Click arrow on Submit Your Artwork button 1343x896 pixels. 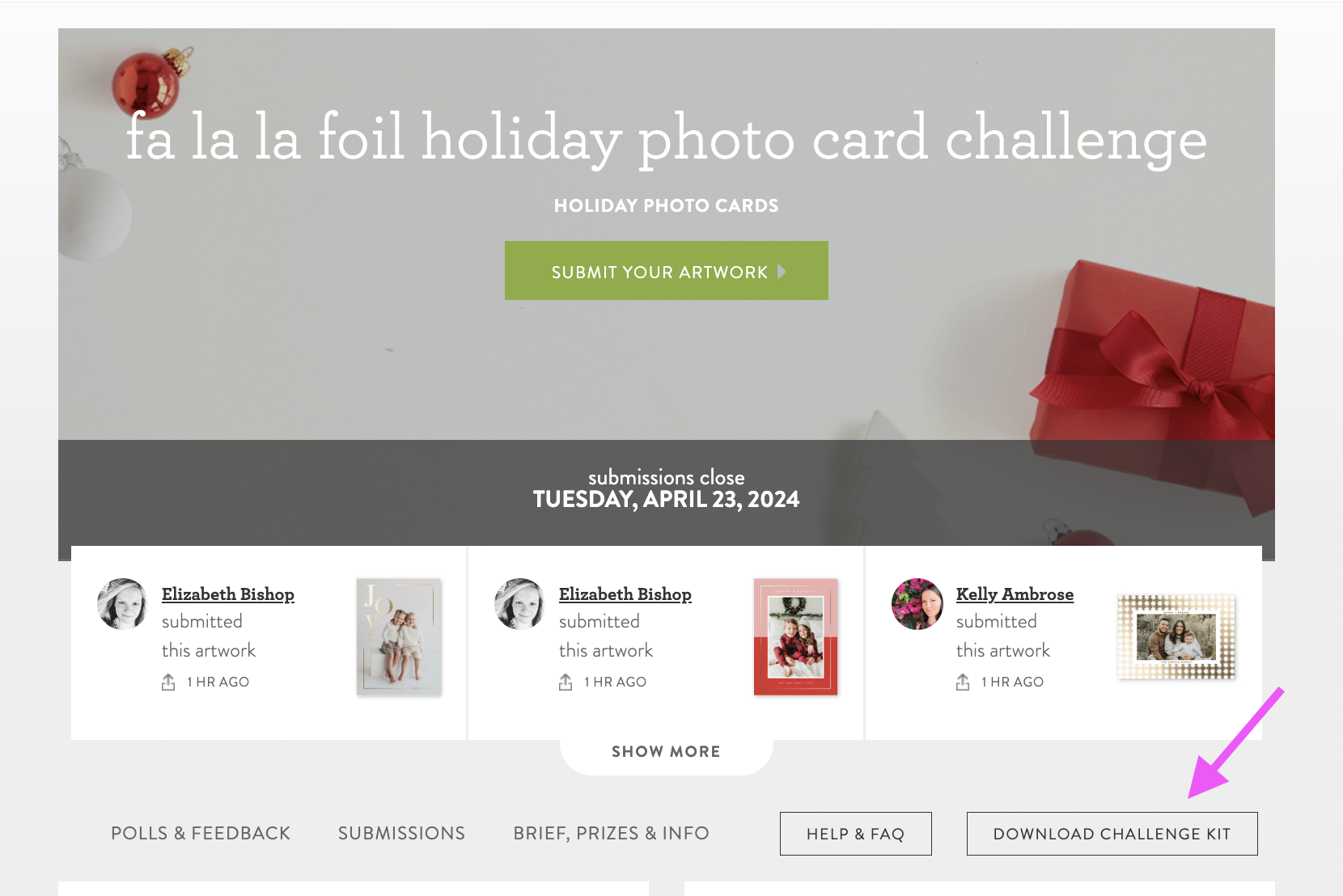pos(782,272)
